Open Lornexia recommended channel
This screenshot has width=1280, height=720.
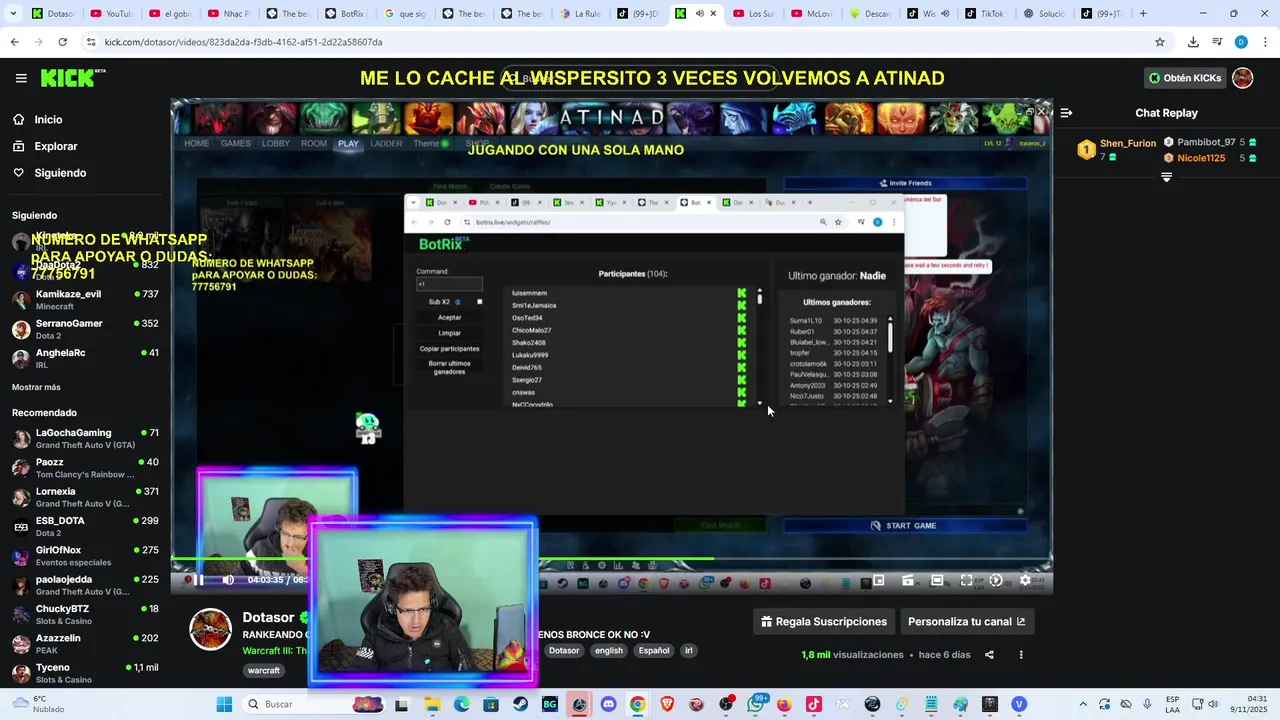coord(85,497)
